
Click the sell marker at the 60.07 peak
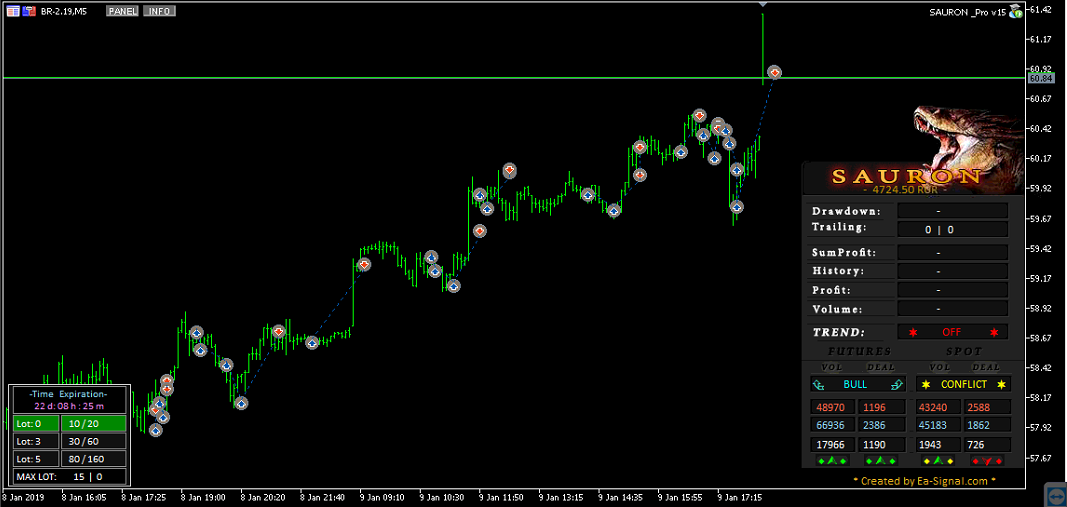pos(510,170)
